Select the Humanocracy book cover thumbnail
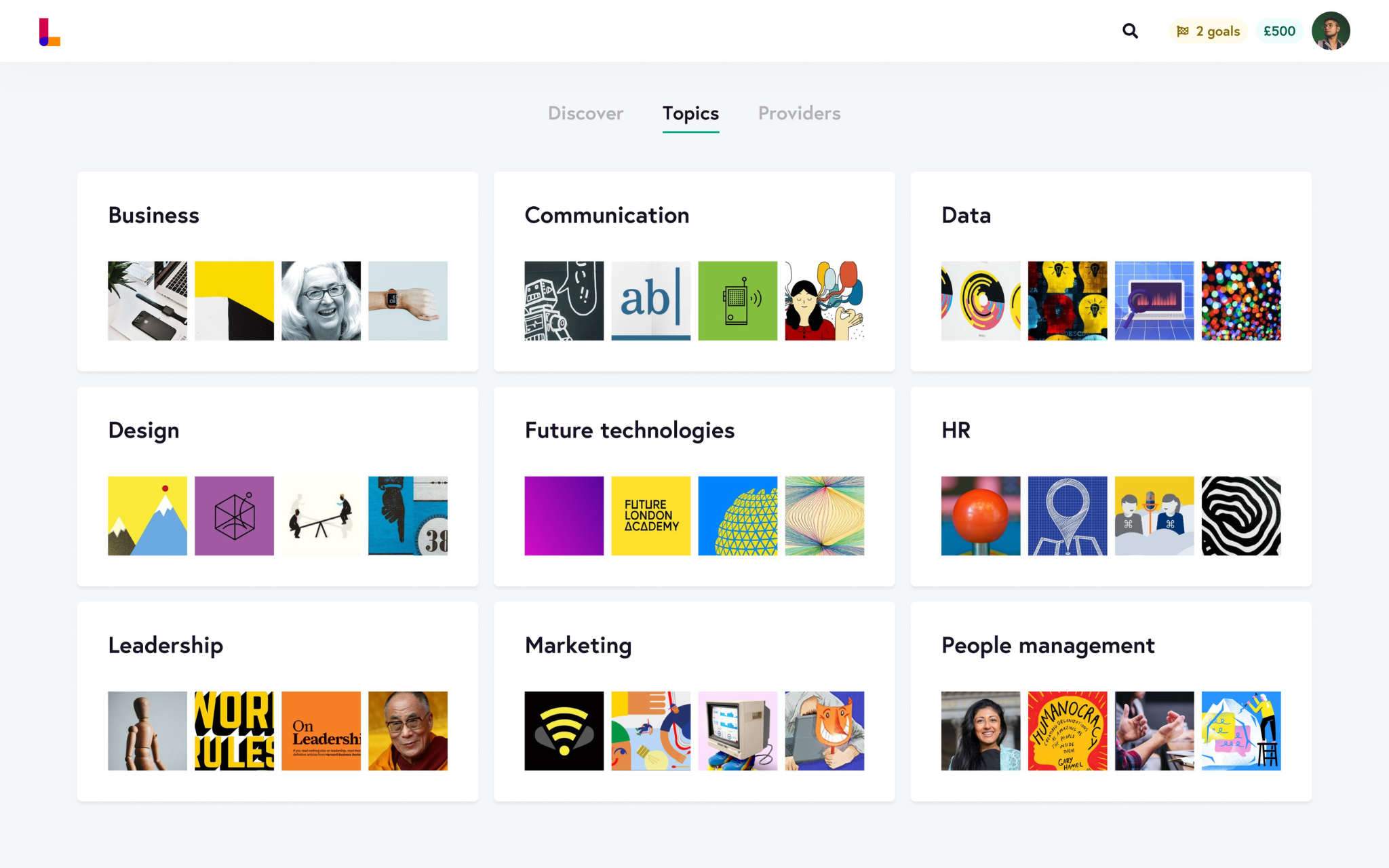The image size is (1389, 868). point(1068,731)
